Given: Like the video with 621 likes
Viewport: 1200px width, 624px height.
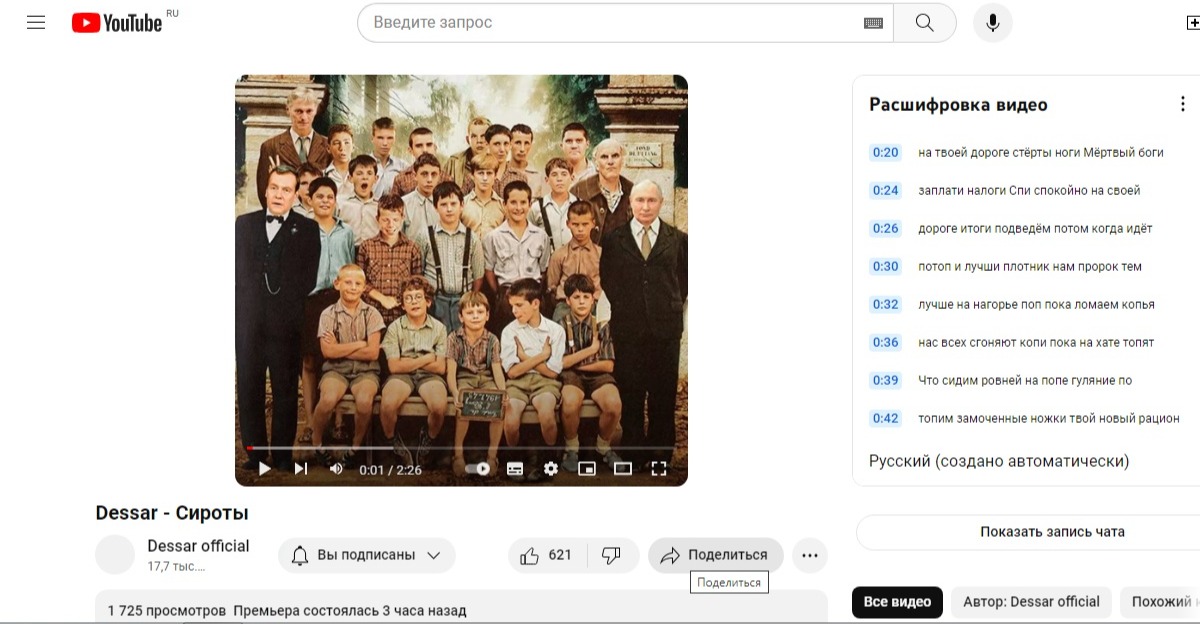Looking at the screenshot, I should (546, 555).
